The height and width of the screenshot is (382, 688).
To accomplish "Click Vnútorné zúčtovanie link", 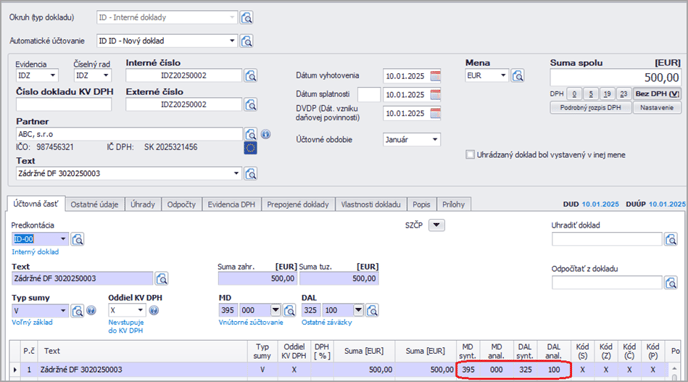I will click(x=251, y=322).
